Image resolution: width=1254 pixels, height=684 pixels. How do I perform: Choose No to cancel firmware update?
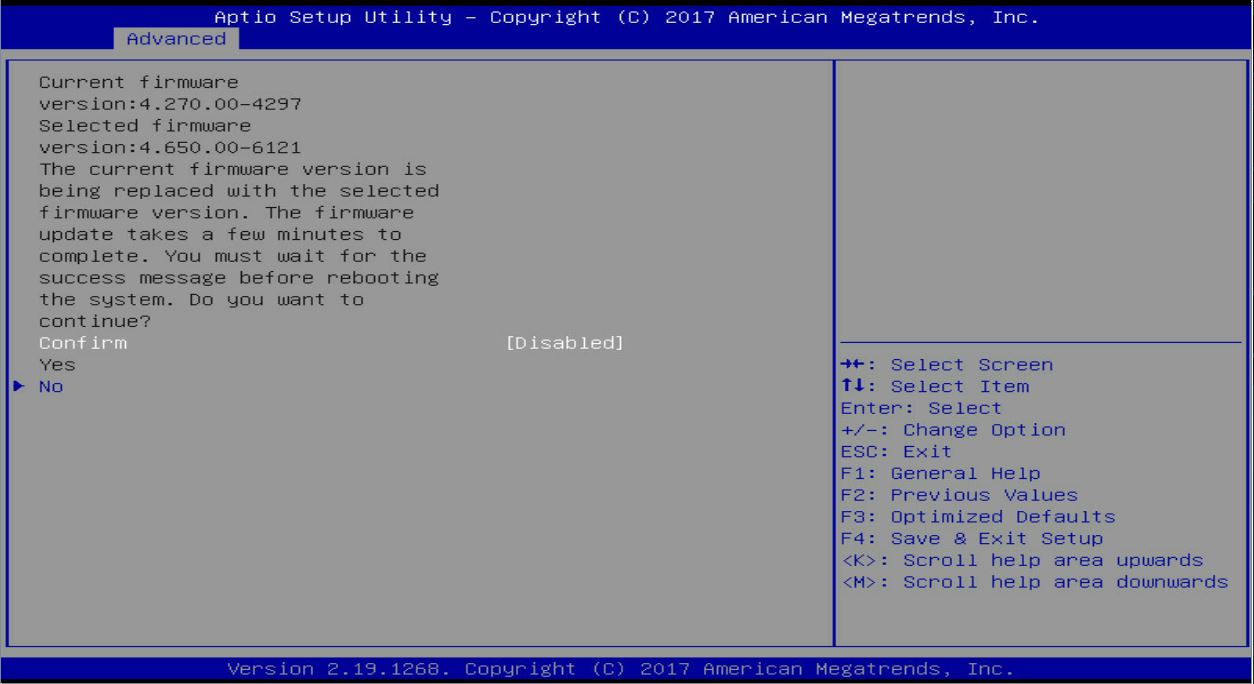(x=52, y=387)
